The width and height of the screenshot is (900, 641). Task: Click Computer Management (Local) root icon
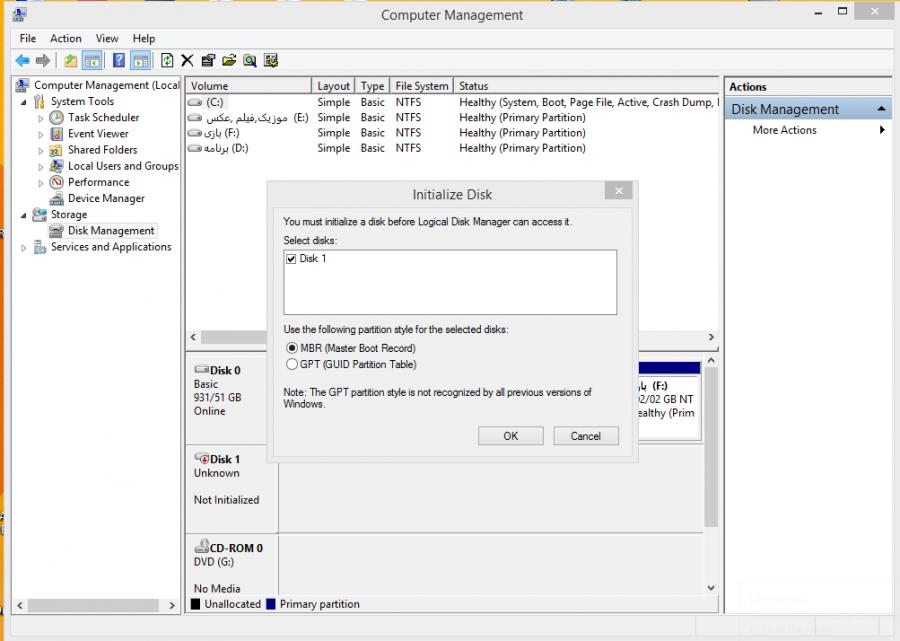(22, 86)
